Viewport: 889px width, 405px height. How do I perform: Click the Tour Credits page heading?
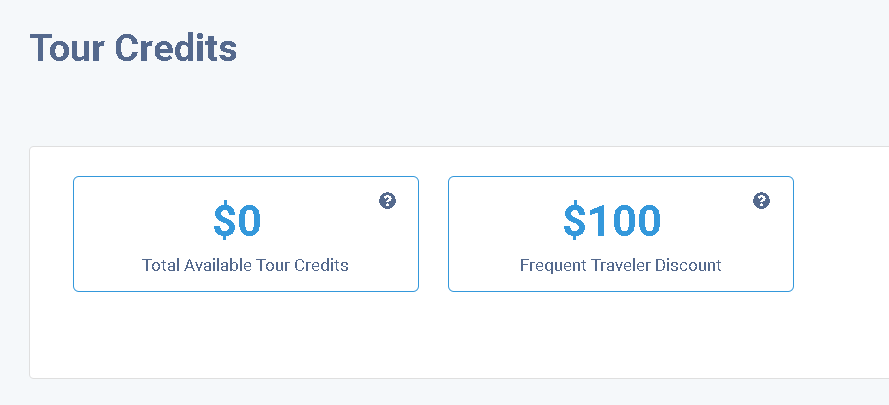click(x=133, y=48)
